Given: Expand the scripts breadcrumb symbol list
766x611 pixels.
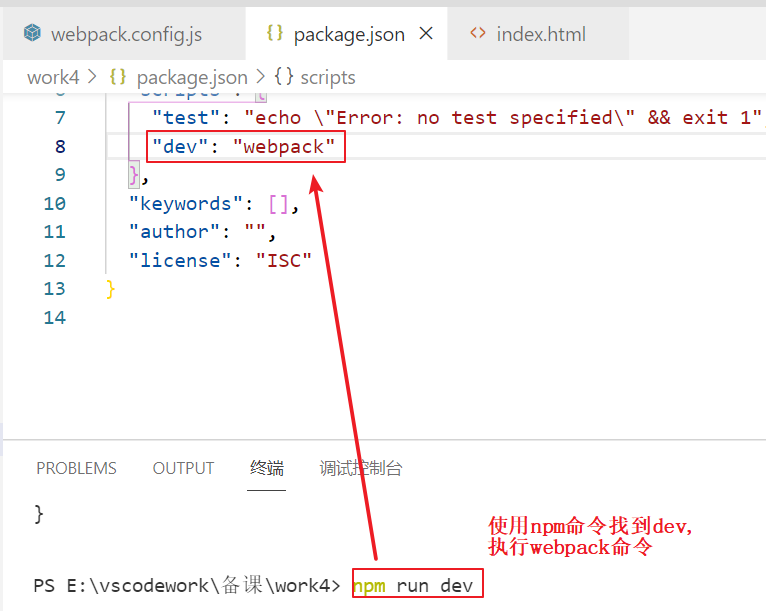Looking at the screenshot, I should coord(327,77).
